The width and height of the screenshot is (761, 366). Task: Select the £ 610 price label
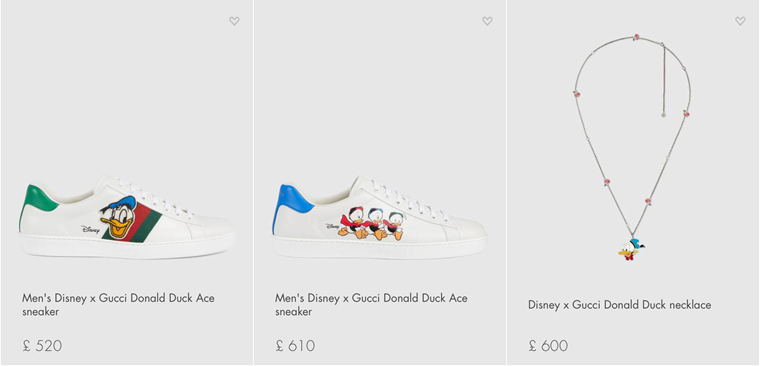click(295, 346)
